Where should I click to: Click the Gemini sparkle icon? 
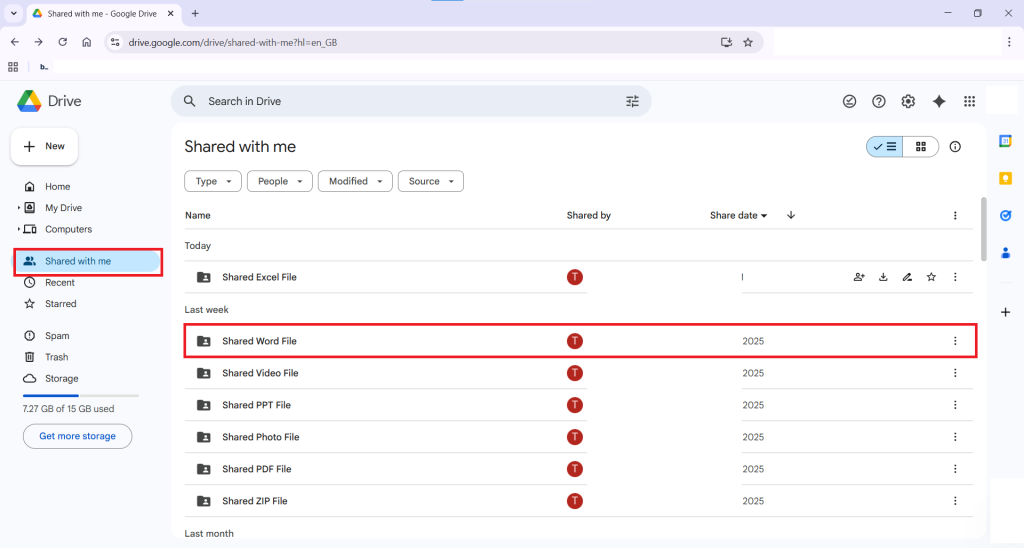[x=939, y=101]
